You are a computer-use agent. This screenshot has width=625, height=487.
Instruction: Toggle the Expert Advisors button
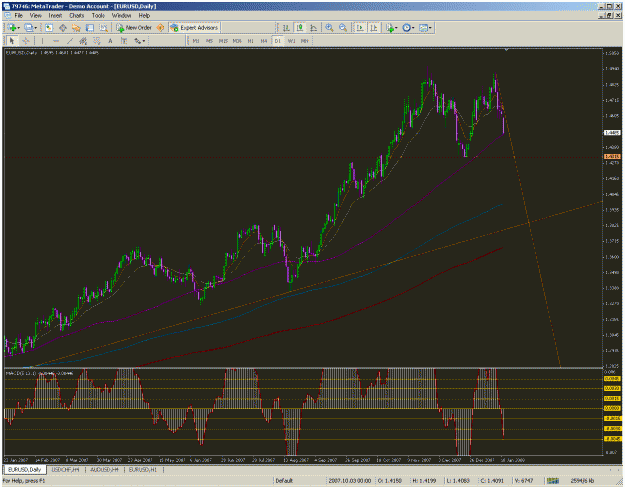click(195, 28)
